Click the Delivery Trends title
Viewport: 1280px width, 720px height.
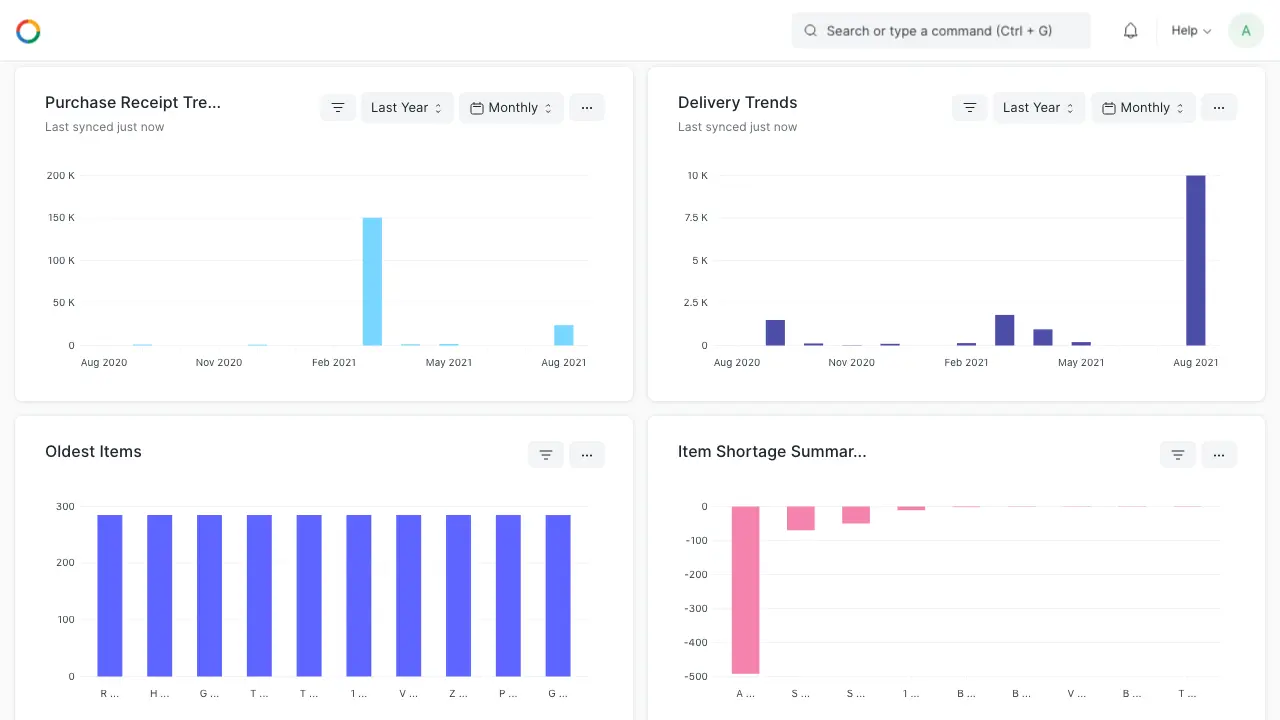point(737,102)
